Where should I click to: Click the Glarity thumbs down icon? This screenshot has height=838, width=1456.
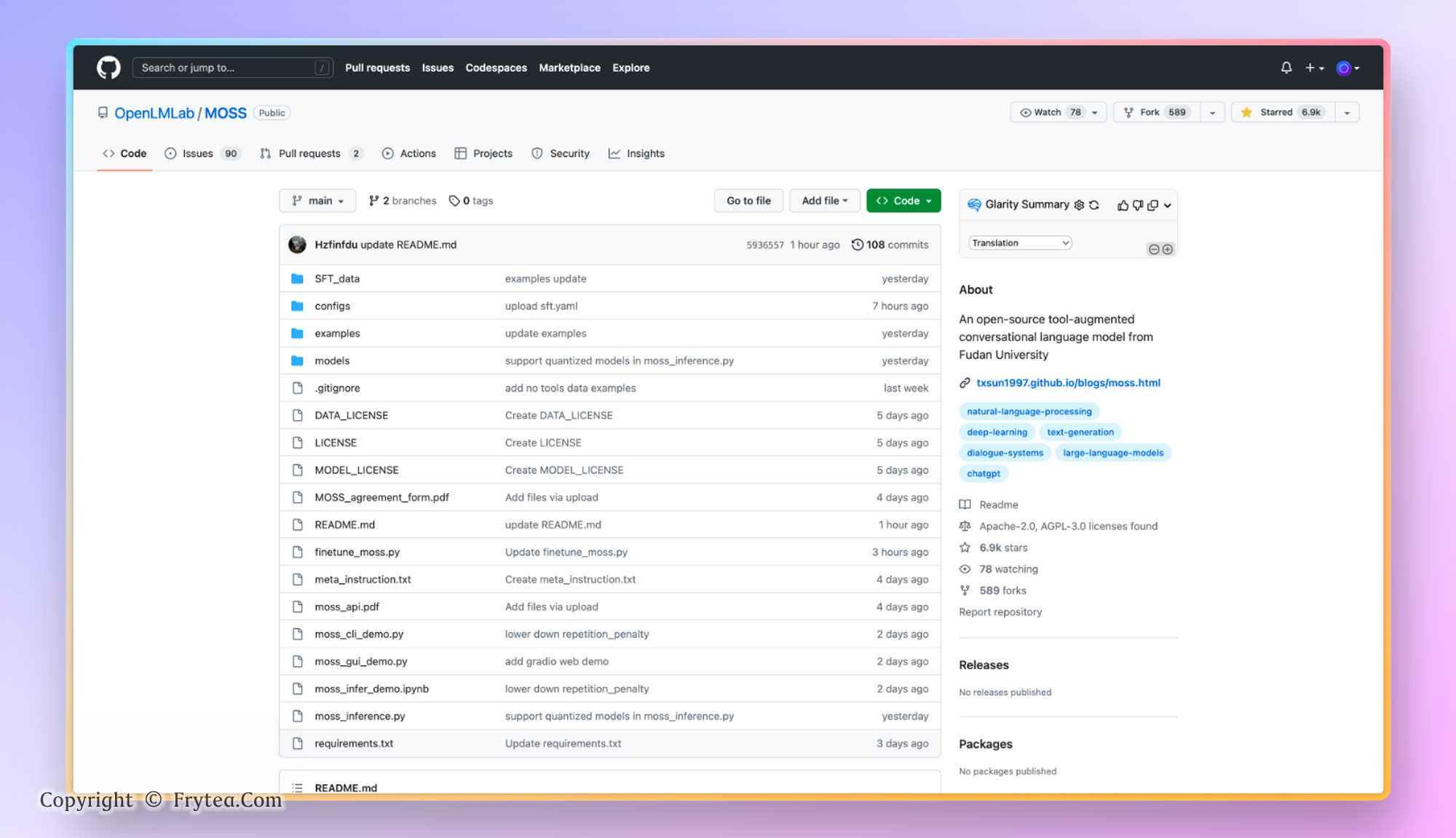click(1138, 205)
